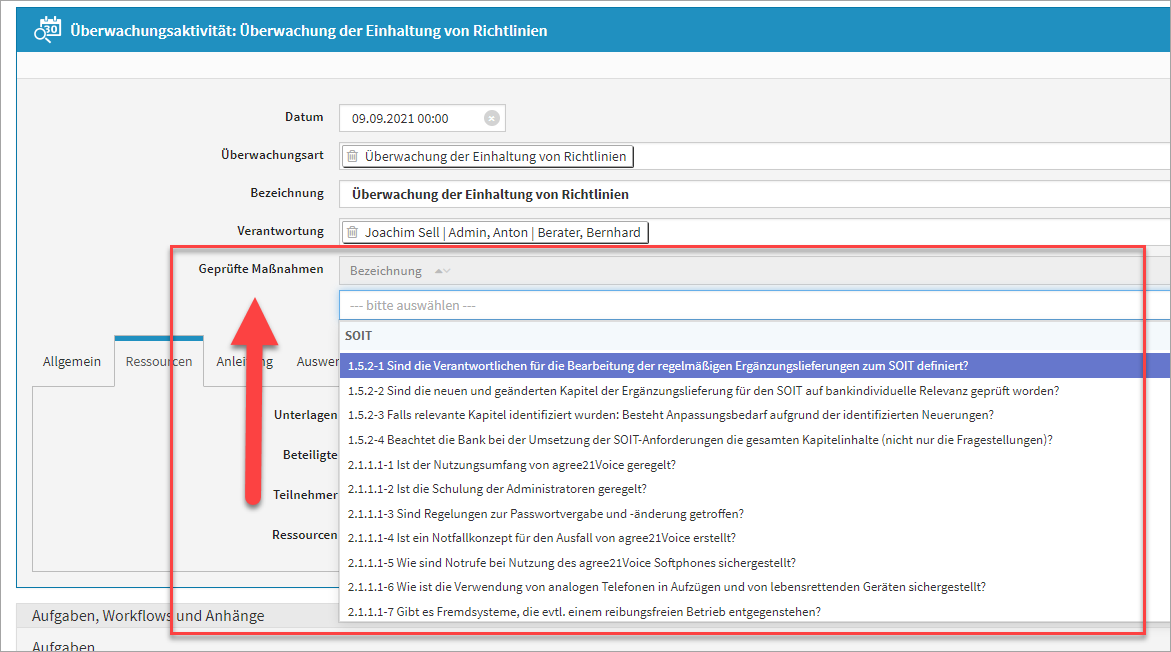Open the '--- bitte auswählen ---' combo box
1171x652 pixels.
(x=750, y=305)
